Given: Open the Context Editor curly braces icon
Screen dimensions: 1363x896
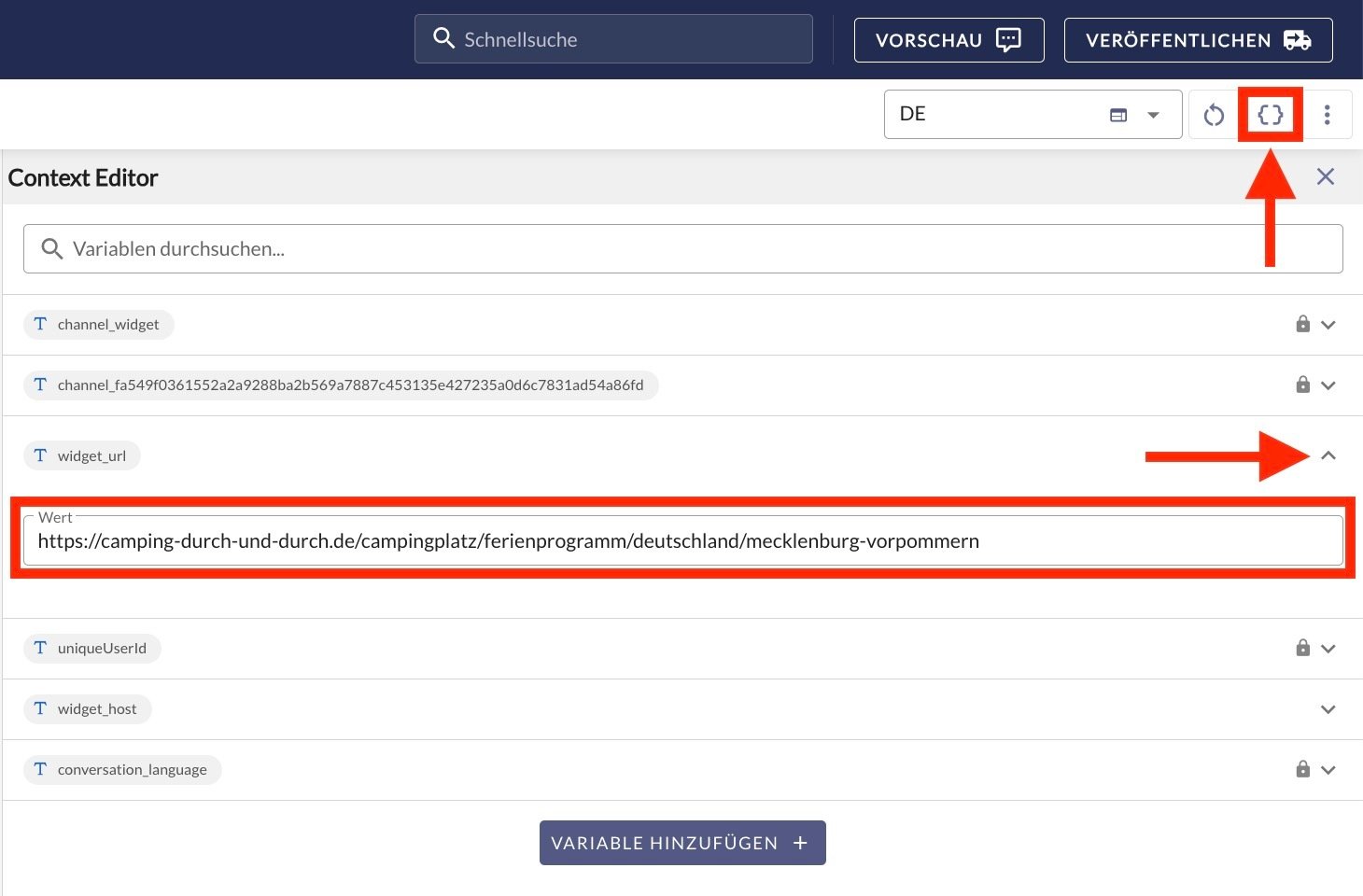Looking at the screenshot, I should click(1270, 115).
